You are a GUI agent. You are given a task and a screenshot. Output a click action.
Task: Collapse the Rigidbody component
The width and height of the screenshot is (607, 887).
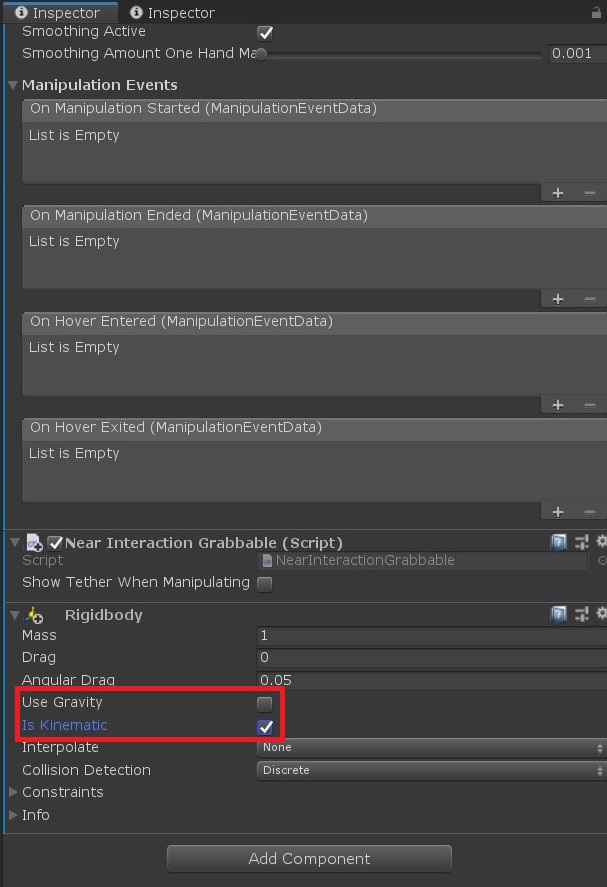tap(15, 614)
